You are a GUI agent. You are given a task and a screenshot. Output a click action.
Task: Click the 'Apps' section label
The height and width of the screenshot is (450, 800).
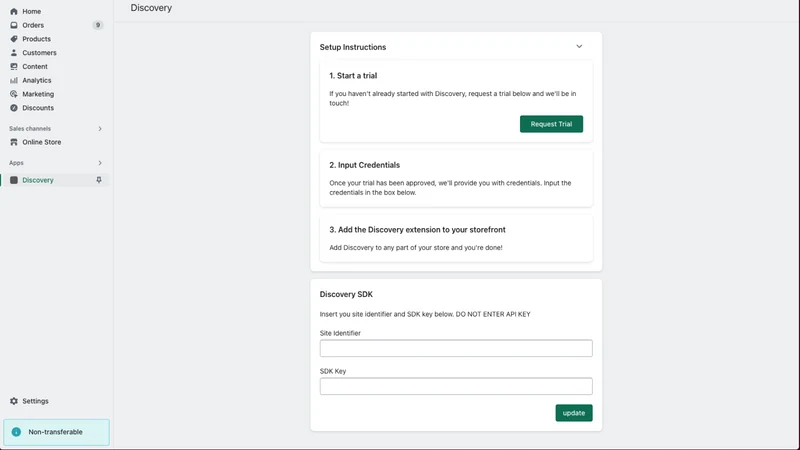[16, 163]
